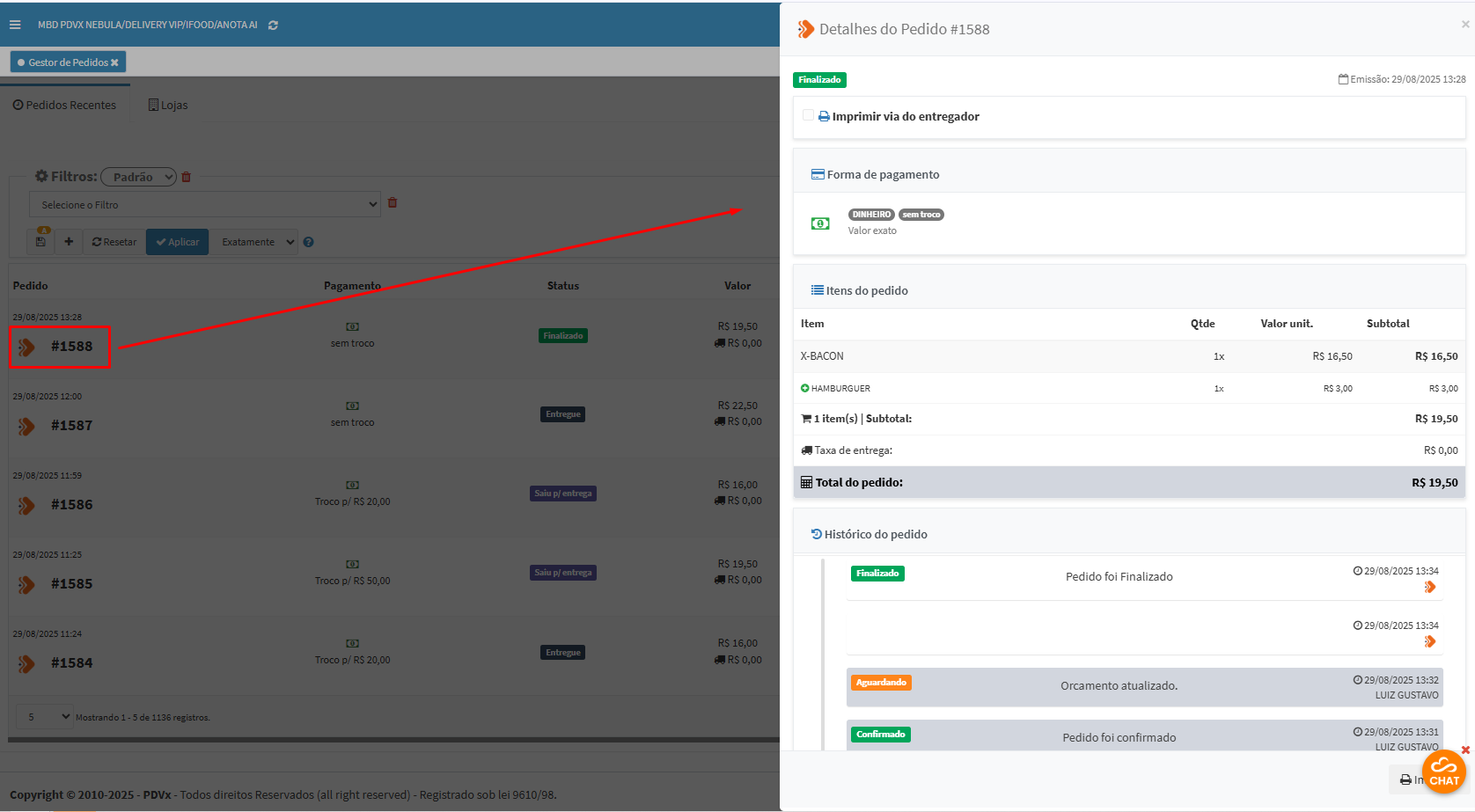Click the blue help question mark icon
Viewport: 1475px width, 812px height.
(x=308, y=242)
